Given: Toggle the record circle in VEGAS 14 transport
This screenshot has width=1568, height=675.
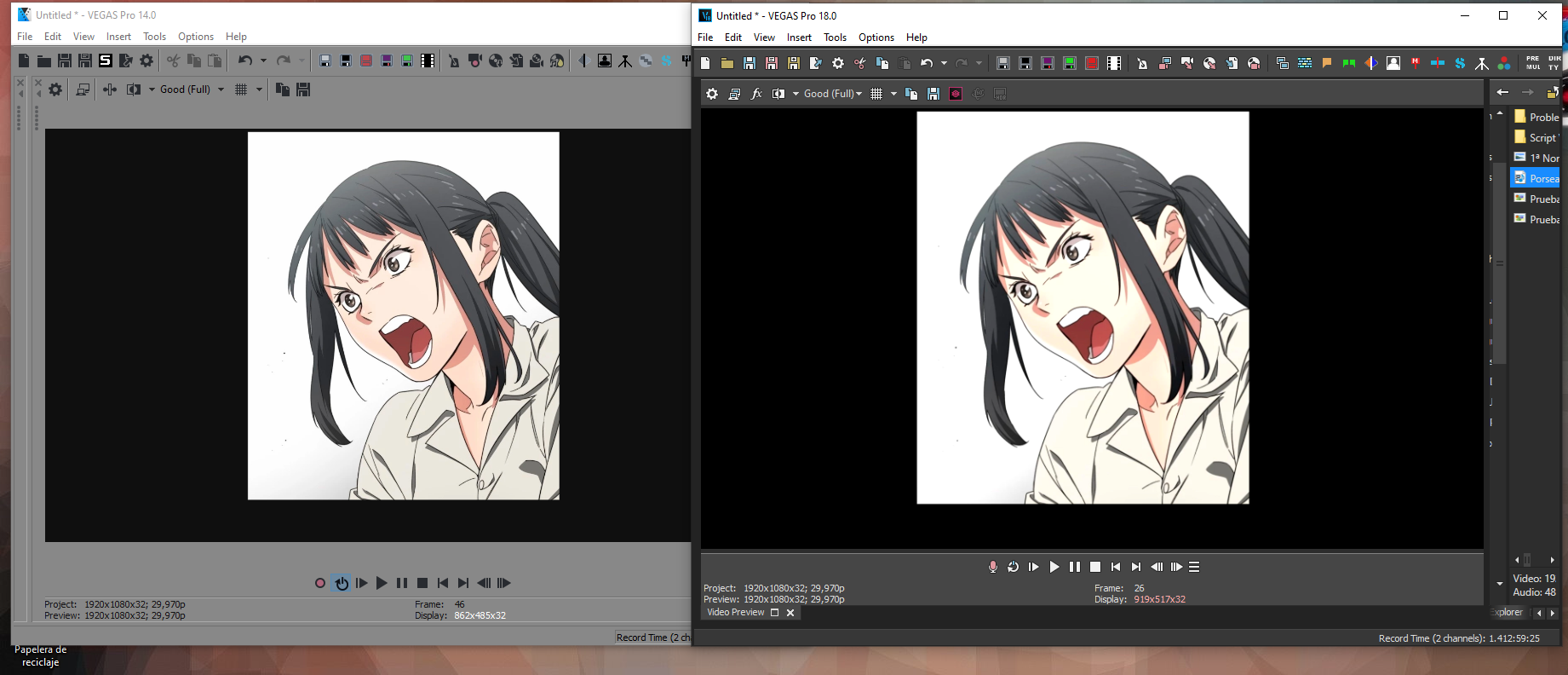Looking at the screenshot, I should coord(320,583).
